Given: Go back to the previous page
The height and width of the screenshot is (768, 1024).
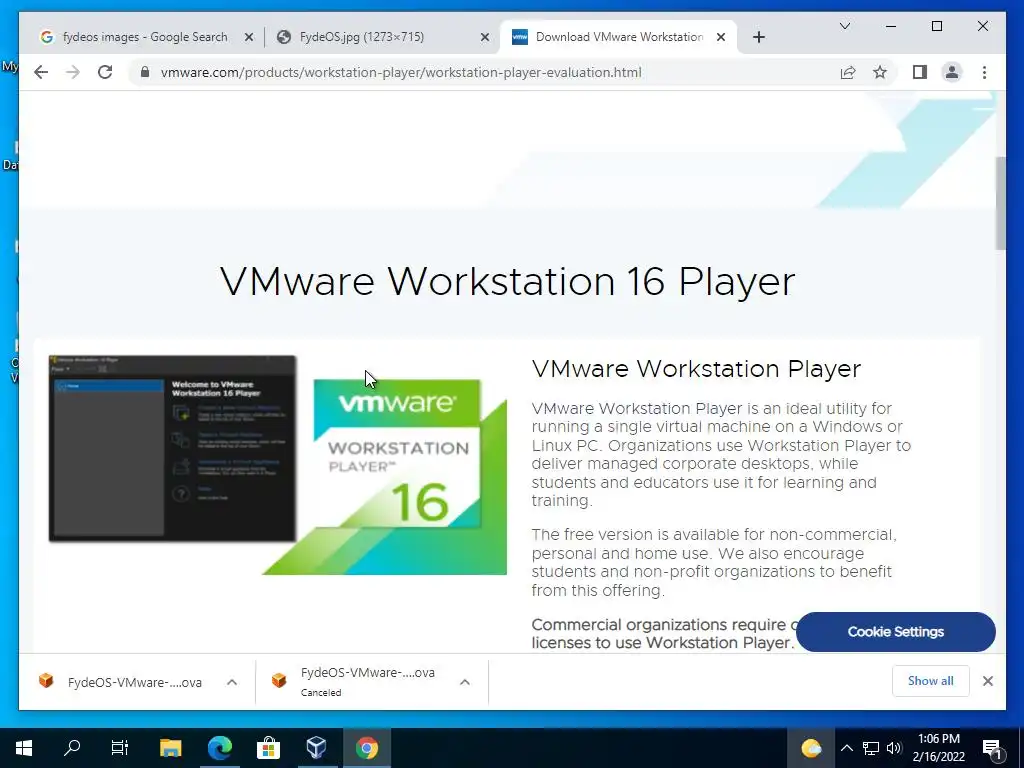Looking at the screenshot, I should pyautogui.click(x=41, y=72).
